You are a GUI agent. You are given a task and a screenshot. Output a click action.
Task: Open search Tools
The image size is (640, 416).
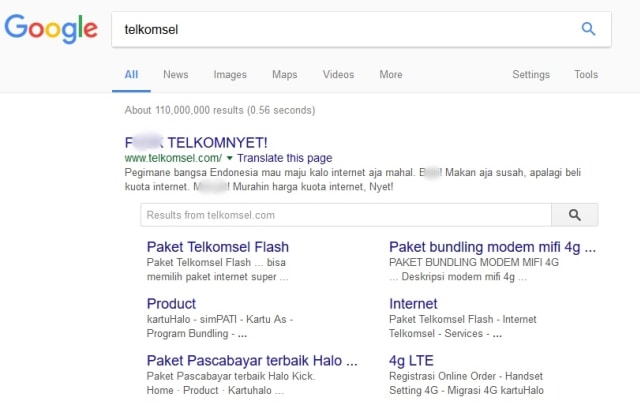[x=586, y=74]
